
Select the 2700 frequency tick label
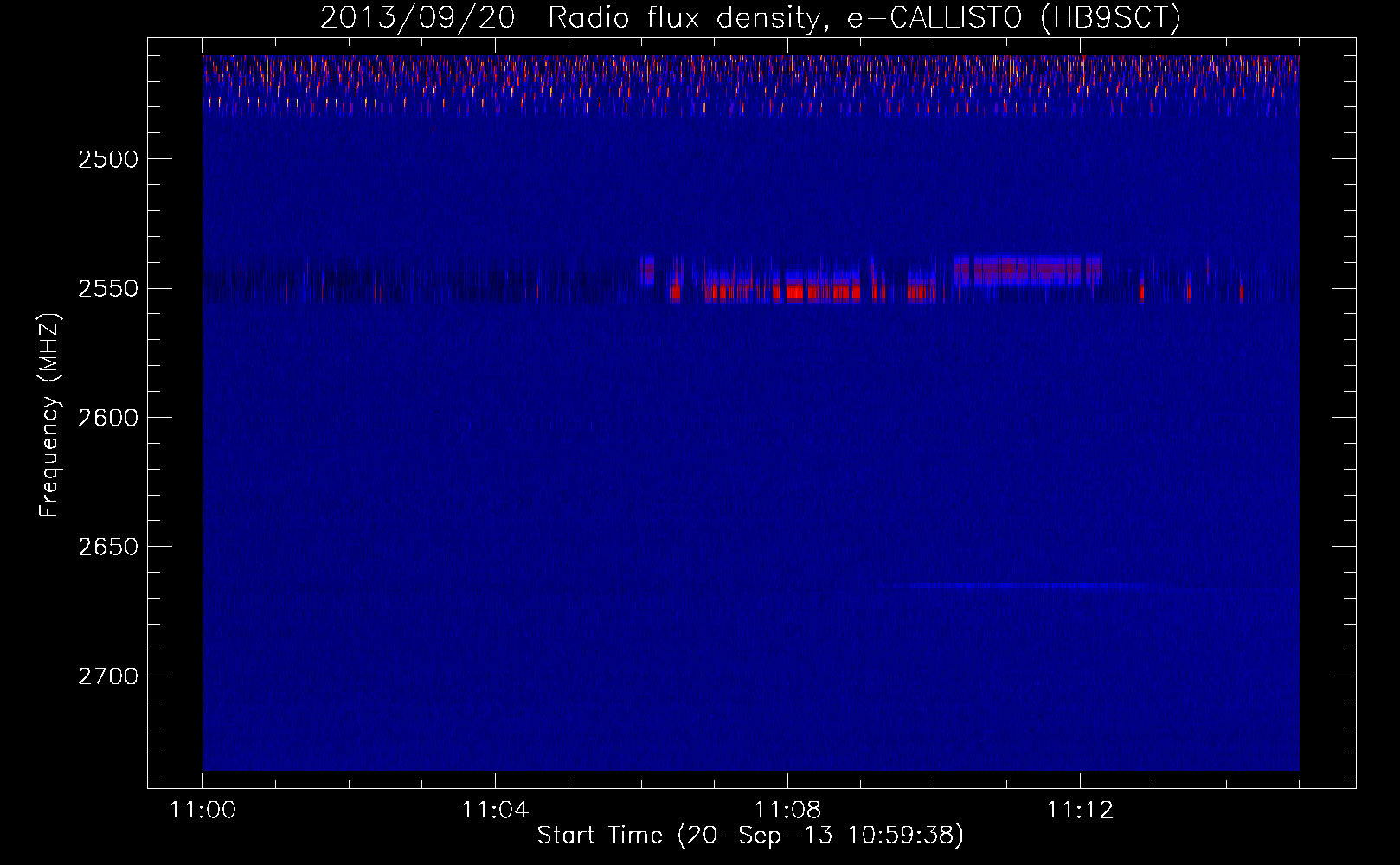click(108, 676)
